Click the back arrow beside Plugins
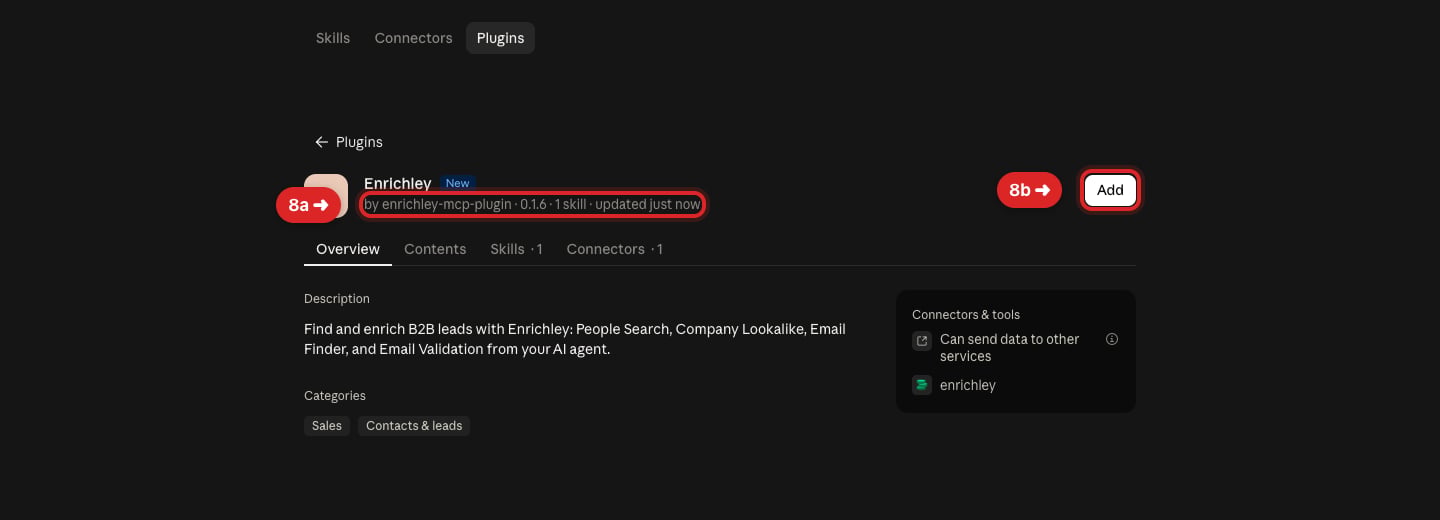The width and height of the screenshot is (1440, 520). tap(321, 142)
